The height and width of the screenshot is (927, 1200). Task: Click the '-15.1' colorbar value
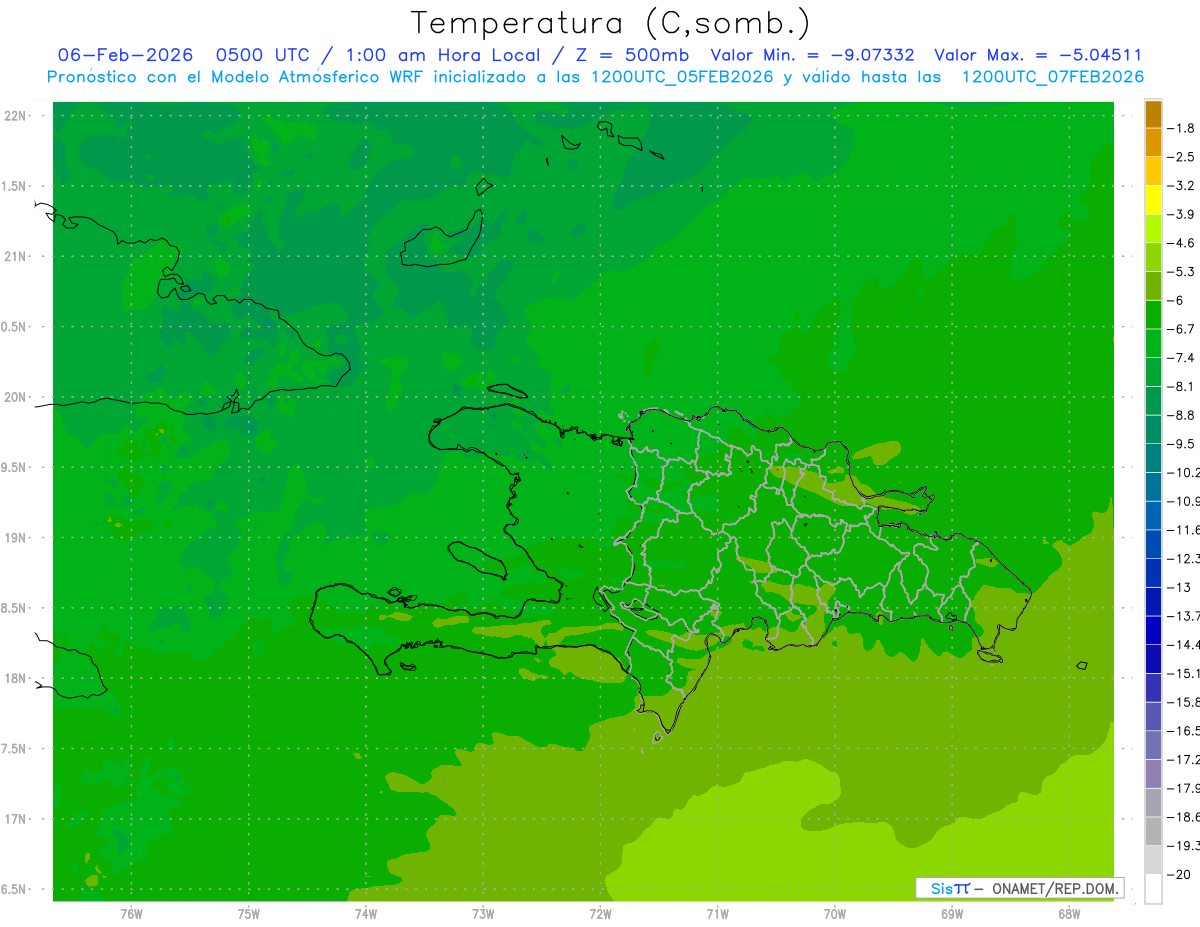coord(1184,673)
